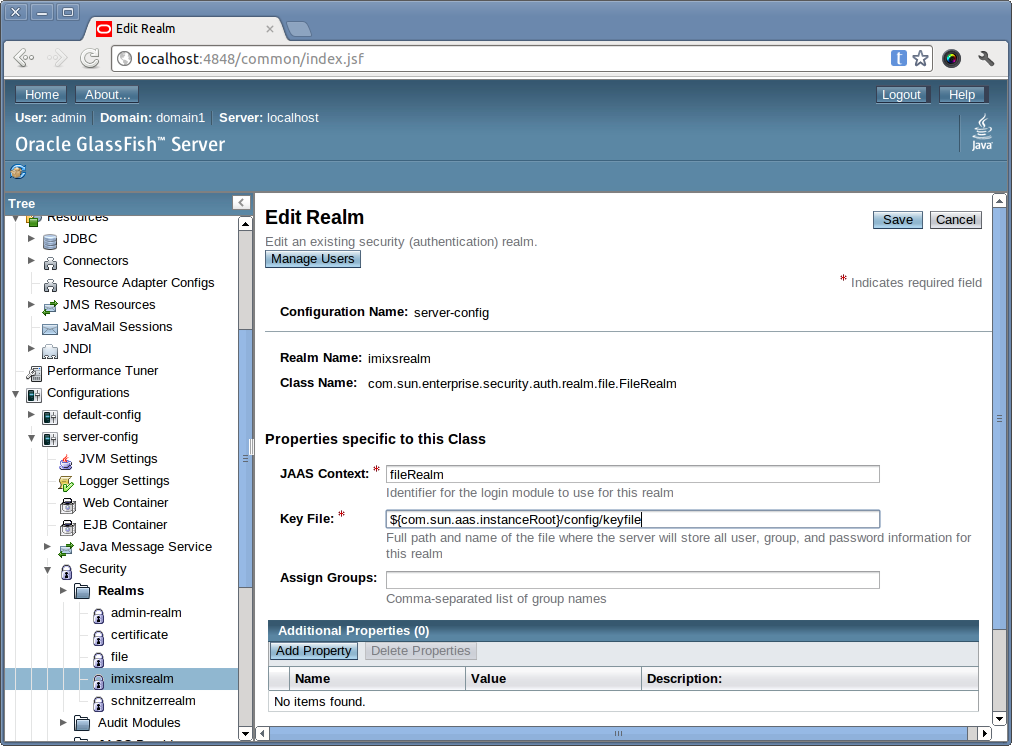Collapse the server-config tree node
This screenshot has width=1012, height=746.
(x=31, y=438)
